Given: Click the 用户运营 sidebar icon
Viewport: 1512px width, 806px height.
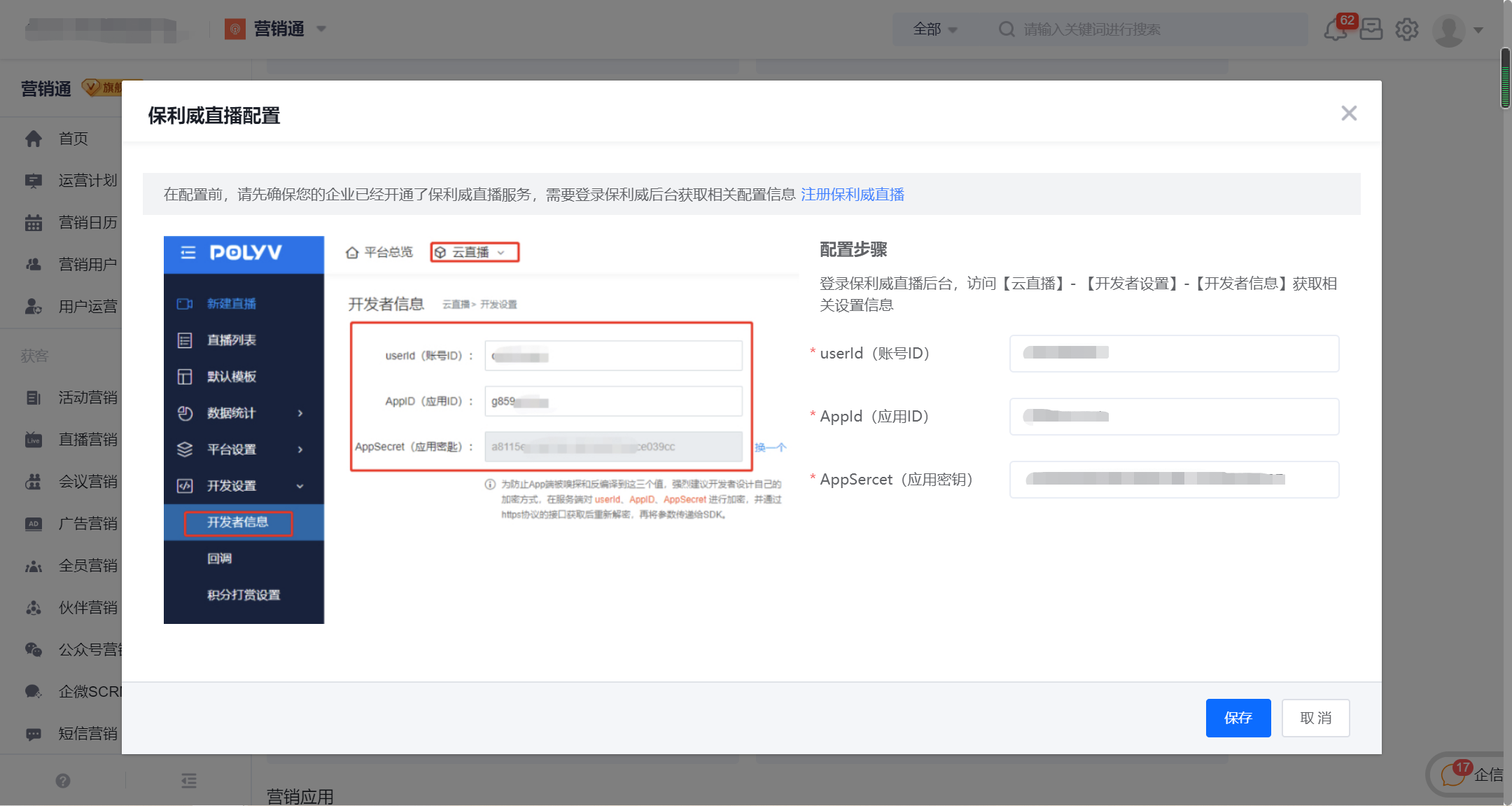Looking at the screenshot, I should 34,307.
